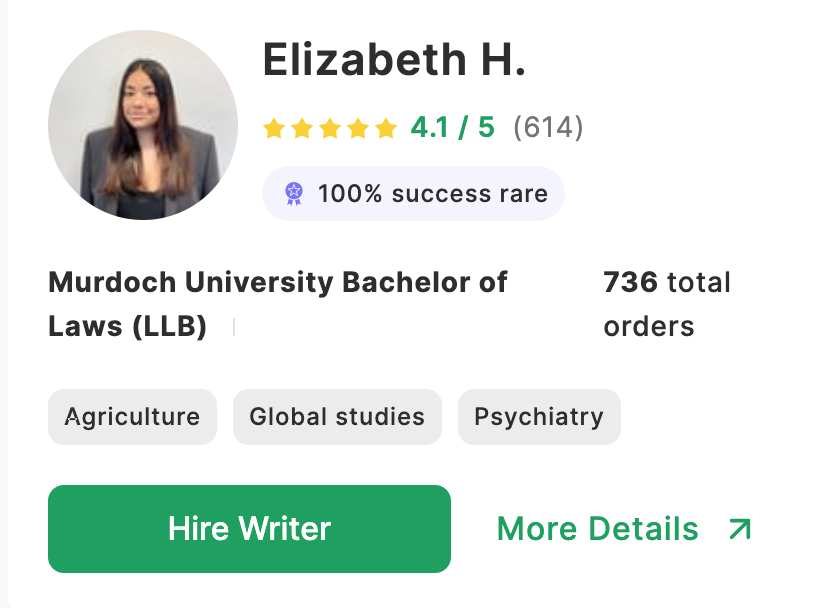Screen dimensions: 816x608
Task: Select the third rating star
Action: (x=330, y=128)
